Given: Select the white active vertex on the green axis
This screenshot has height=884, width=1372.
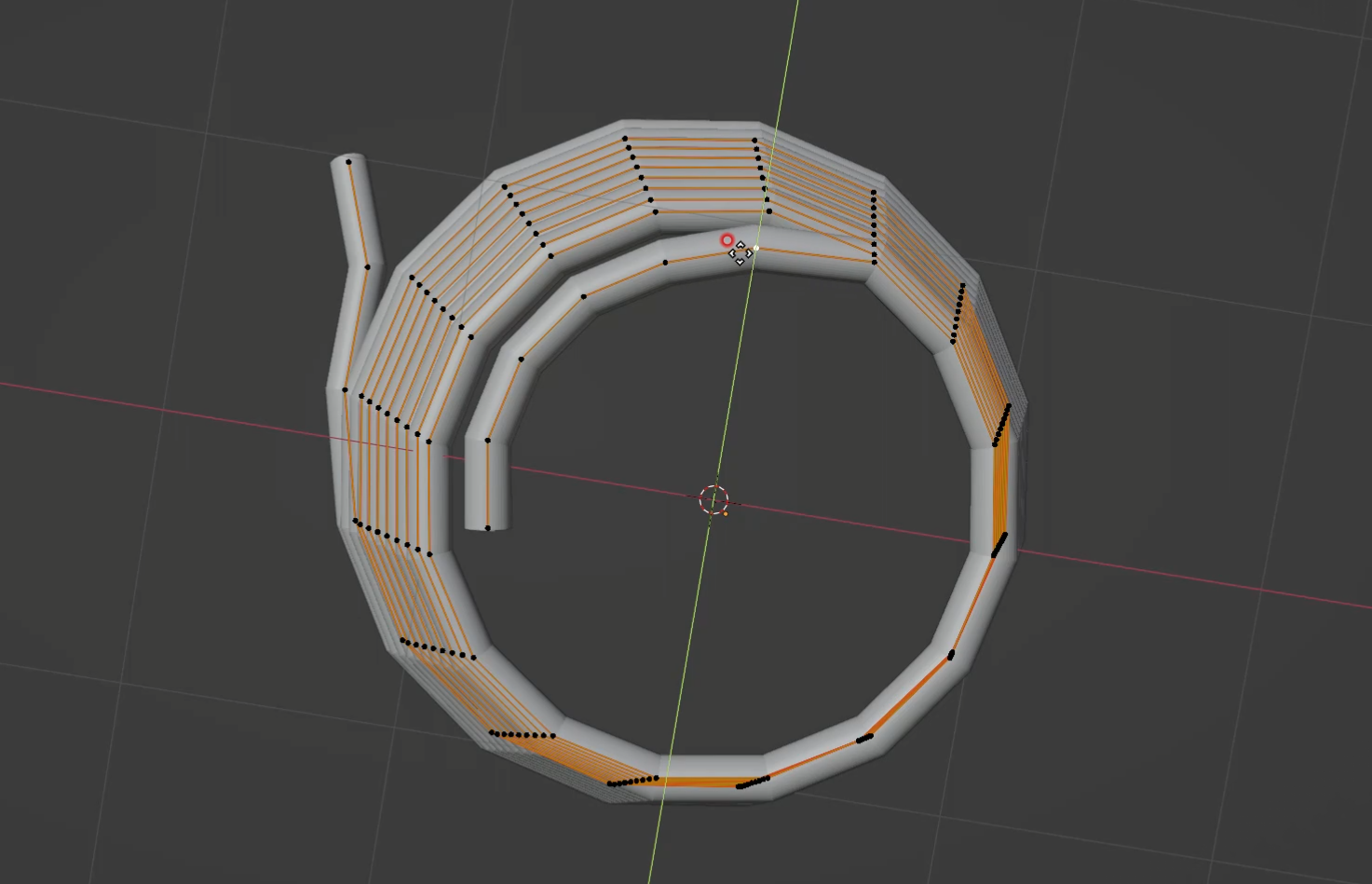Looking at the screenshot, I should click(x=756, y=249).
